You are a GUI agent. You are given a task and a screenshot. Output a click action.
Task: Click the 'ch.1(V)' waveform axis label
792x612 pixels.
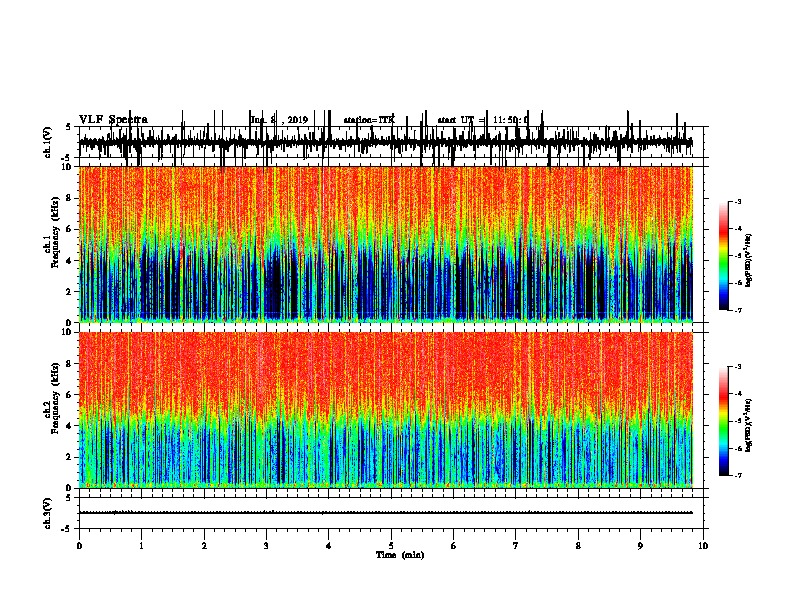tap(48, 142)
